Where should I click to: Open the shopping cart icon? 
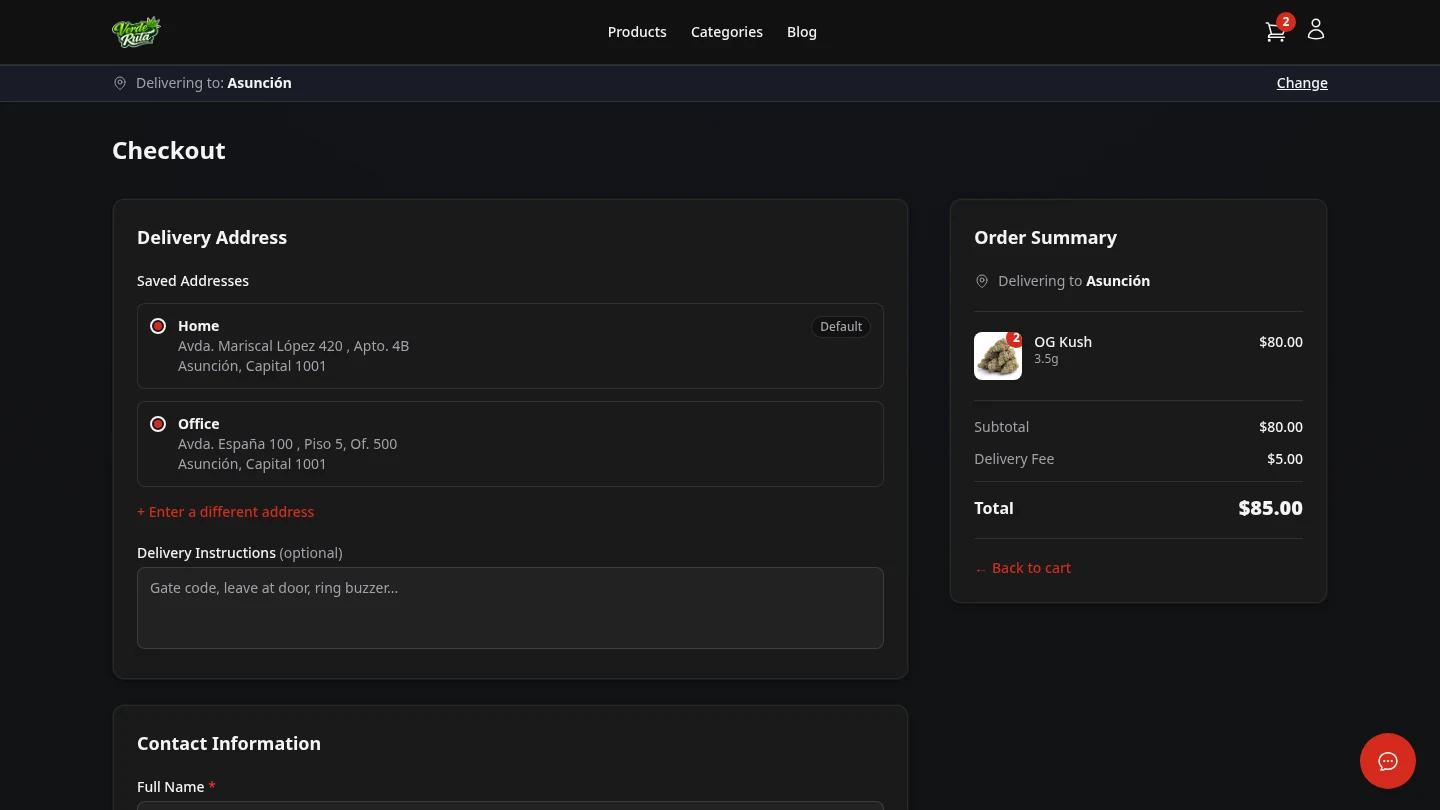tap(1275, 31)
